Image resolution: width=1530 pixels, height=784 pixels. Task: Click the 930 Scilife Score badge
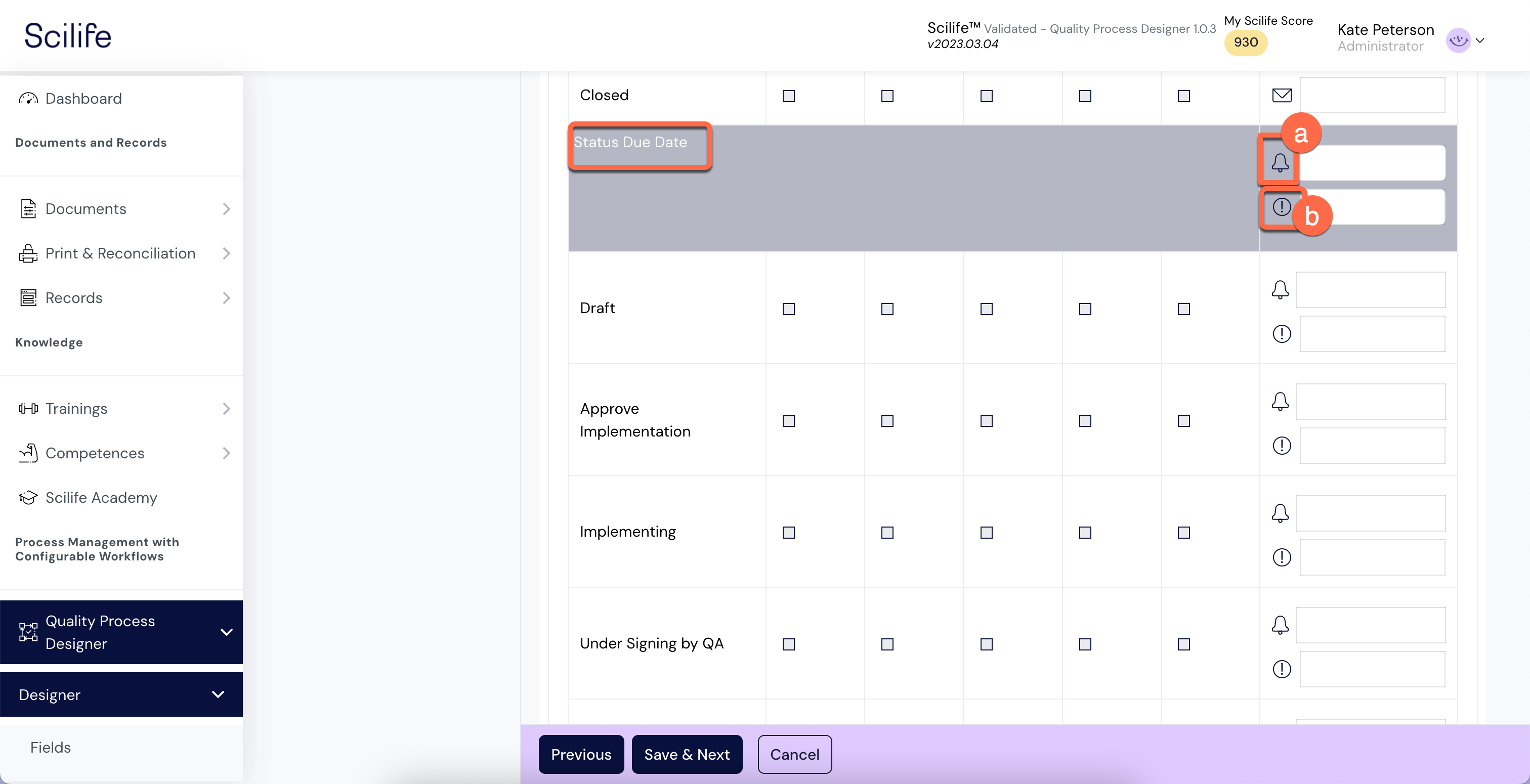click(1246, 42)
